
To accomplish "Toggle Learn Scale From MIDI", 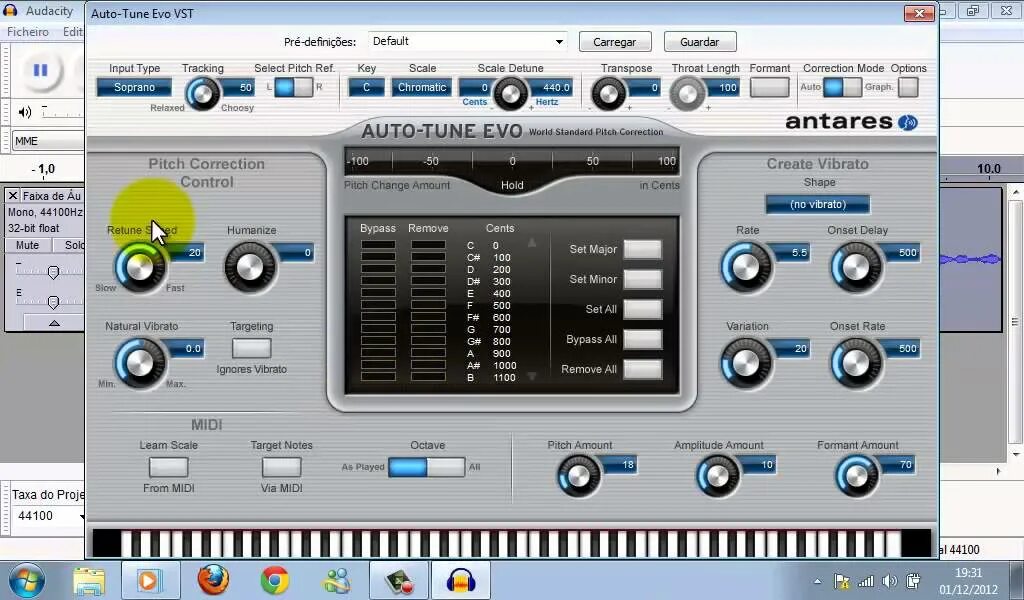I will coord(168,467).
